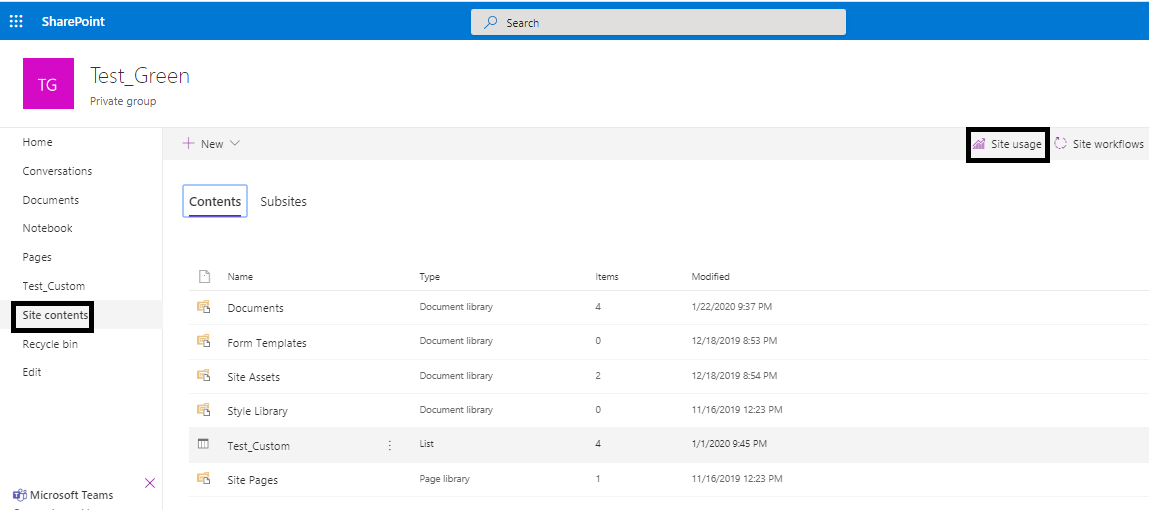
Task: Select the Contents tab
Action: pyautogui.click(x=215, y=202)
